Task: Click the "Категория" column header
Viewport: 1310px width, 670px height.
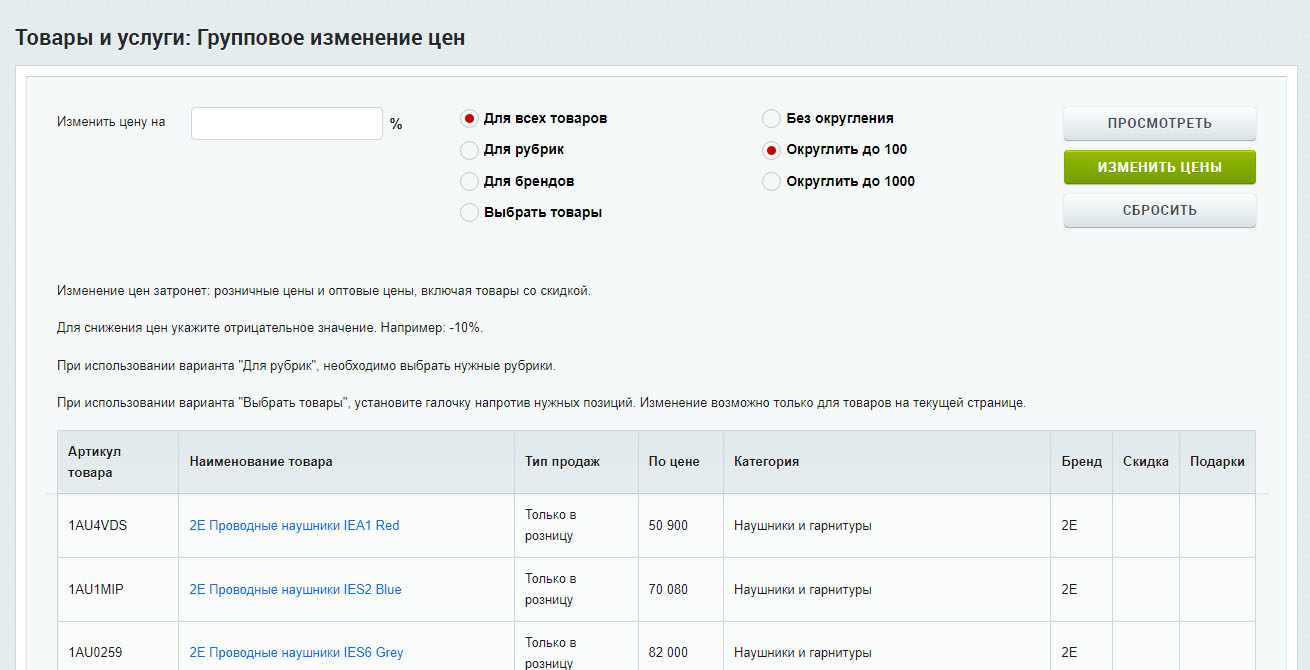Action: click(x=766, y=462)
